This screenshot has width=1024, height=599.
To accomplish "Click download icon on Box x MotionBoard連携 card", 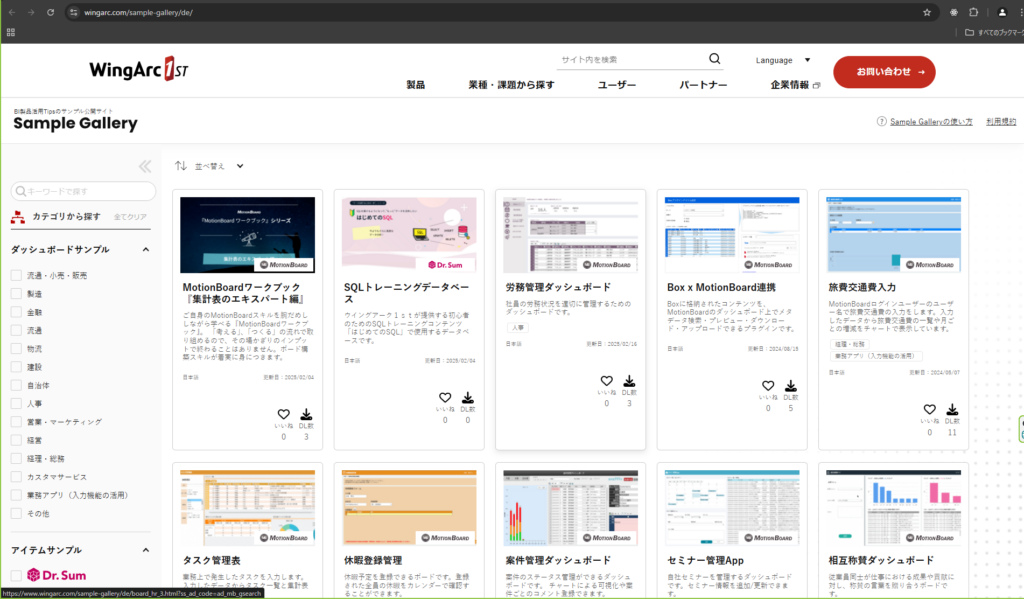I will tap(791, 385).
